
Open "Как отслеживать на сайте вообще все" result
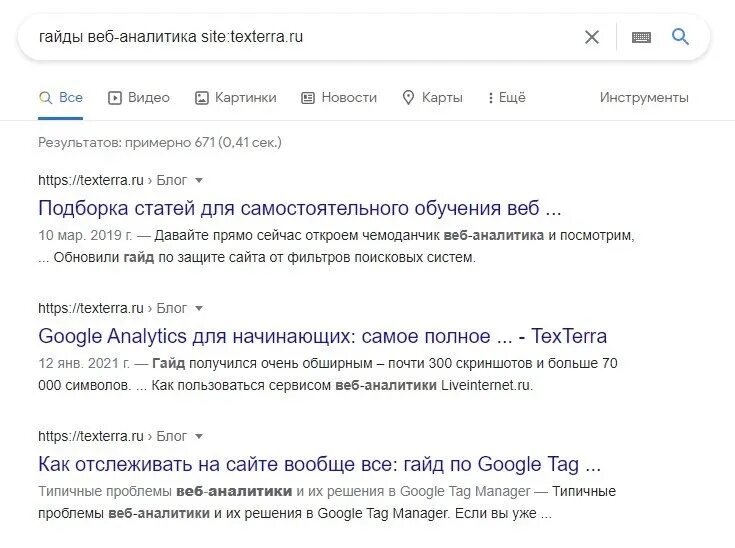tap(319, 465)
